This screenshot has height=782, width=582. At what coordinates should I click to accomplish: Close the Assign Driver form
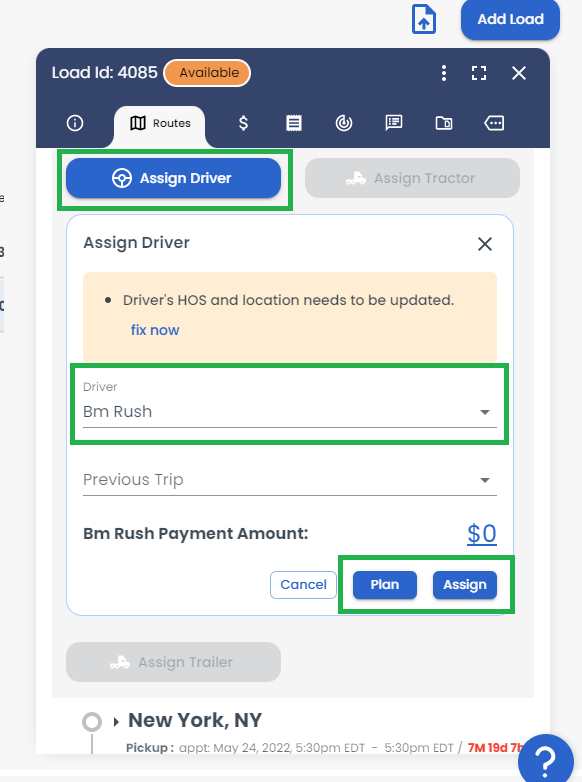pyautogui.click(x=485, y=244)
